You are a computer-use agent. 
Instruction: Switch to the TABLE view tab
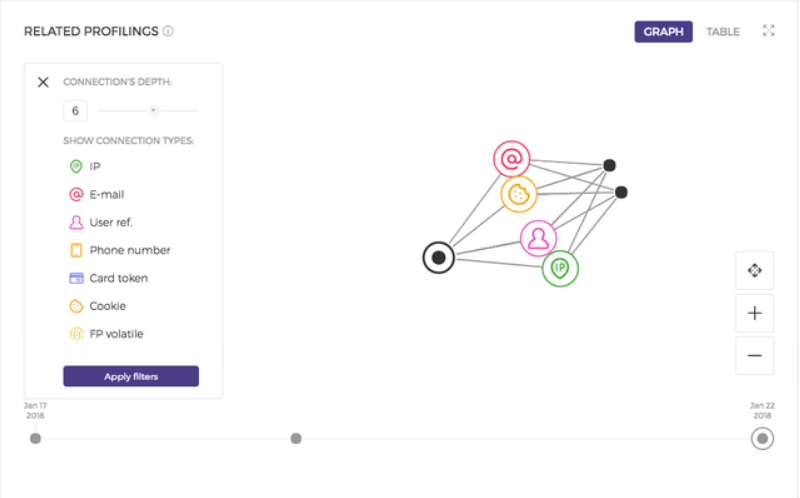pos(722,32)
